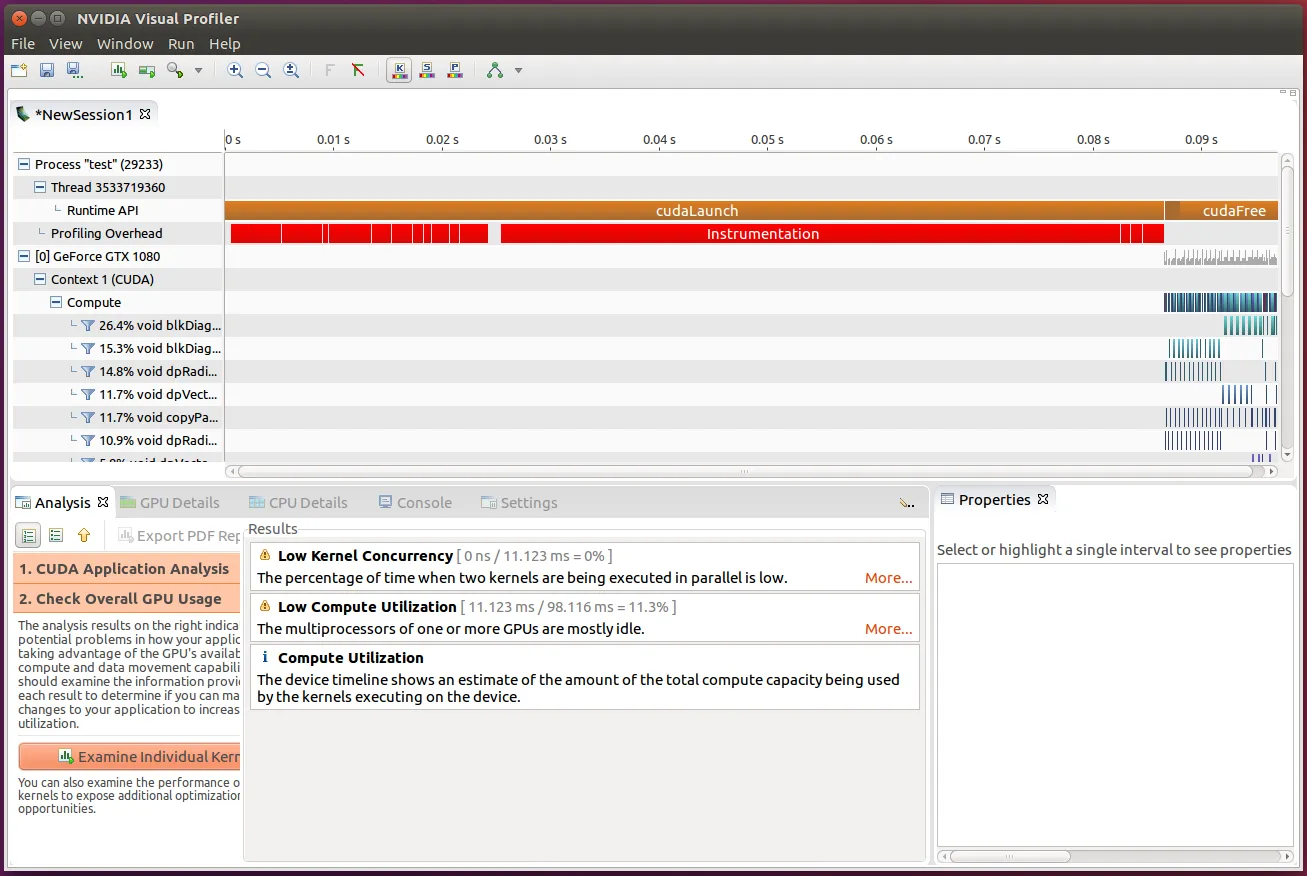Open the Help menu
The width and height of the screenshot is (1307, 876).
tap(225, 43)
